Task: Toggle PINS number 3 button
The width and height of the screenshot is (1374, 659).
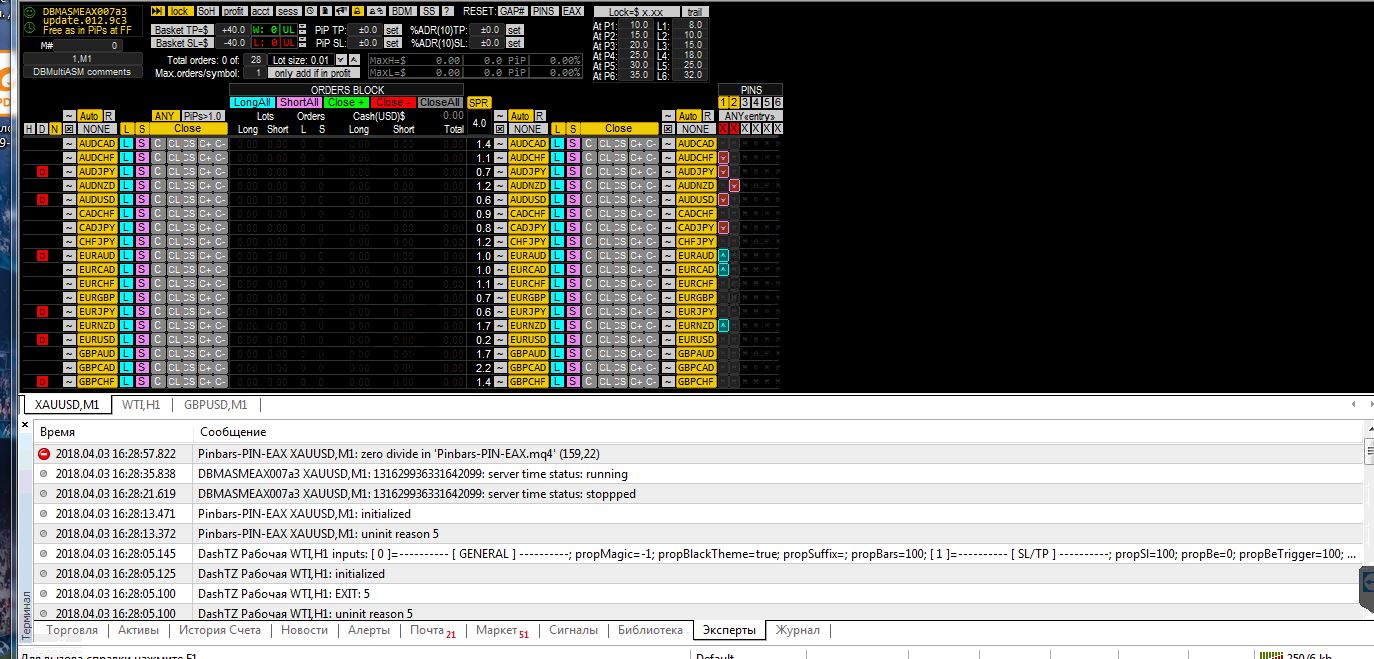Action: click(745, 102)
